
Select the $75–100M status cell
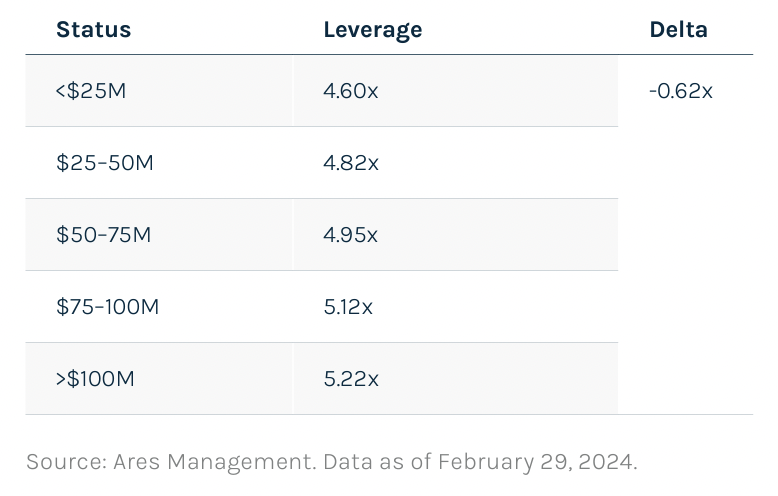pos(107,307)
